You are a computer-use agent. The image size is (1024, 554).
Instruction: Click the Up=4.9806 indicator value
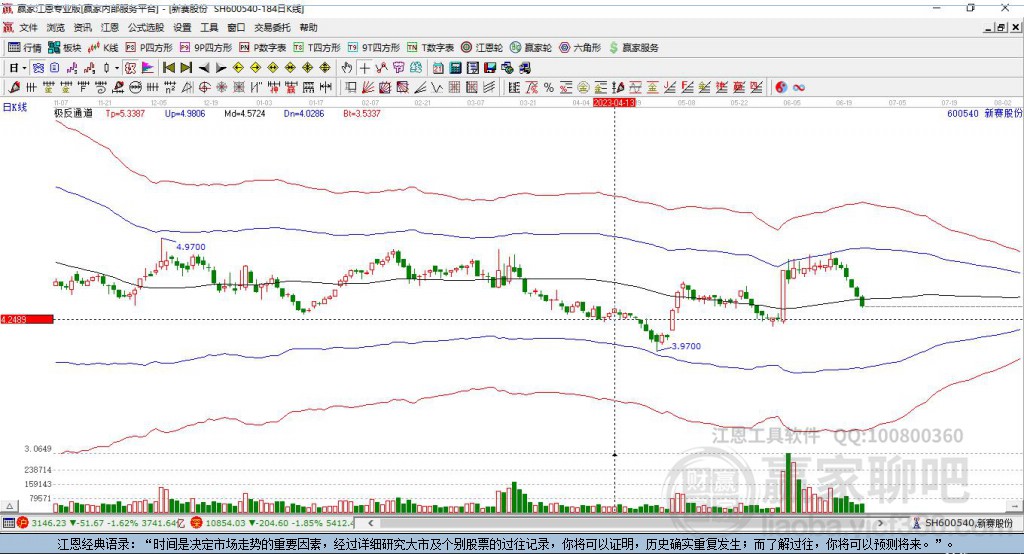185,114
